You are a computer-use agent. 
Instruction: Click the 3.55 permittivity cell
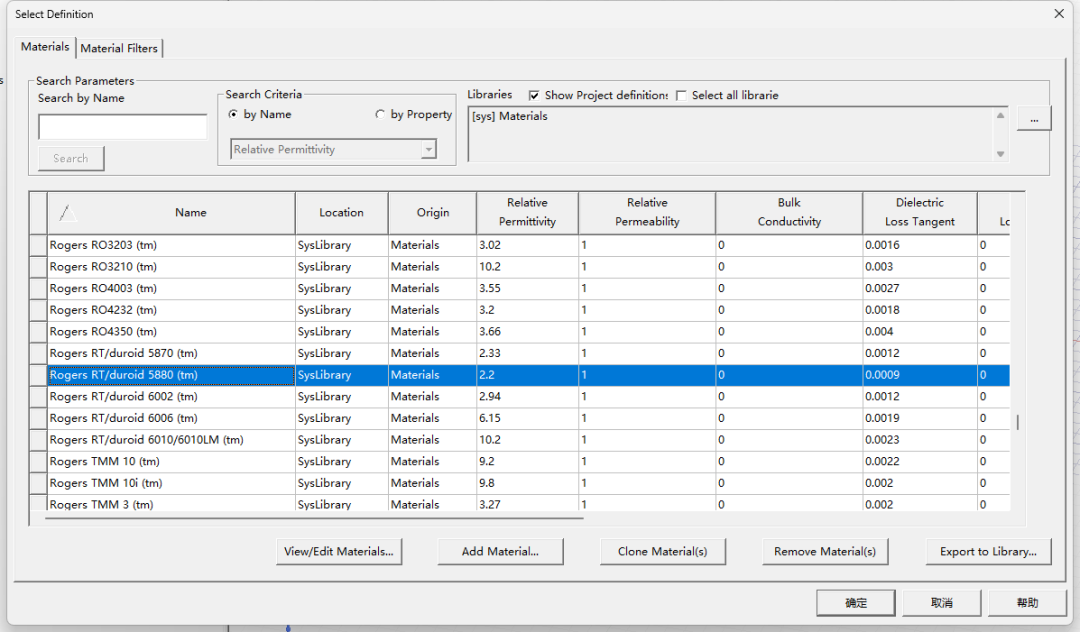point(527,288)
